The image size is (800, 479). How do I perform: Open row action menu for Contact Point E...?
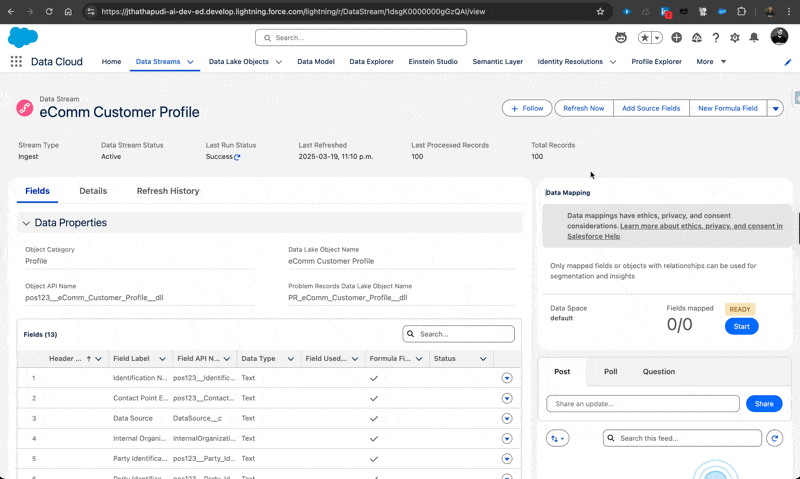507,398
